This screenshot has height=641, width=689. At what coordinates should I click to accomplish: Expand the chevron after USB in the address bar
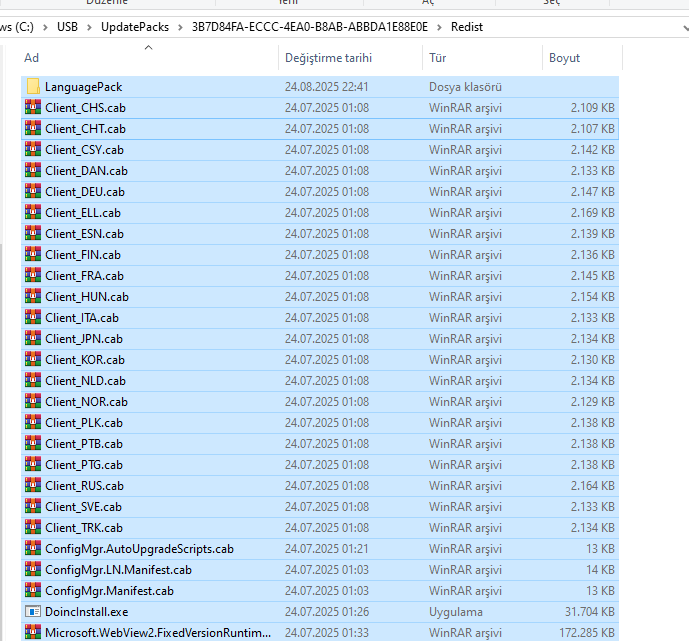(x=89, y=27)
